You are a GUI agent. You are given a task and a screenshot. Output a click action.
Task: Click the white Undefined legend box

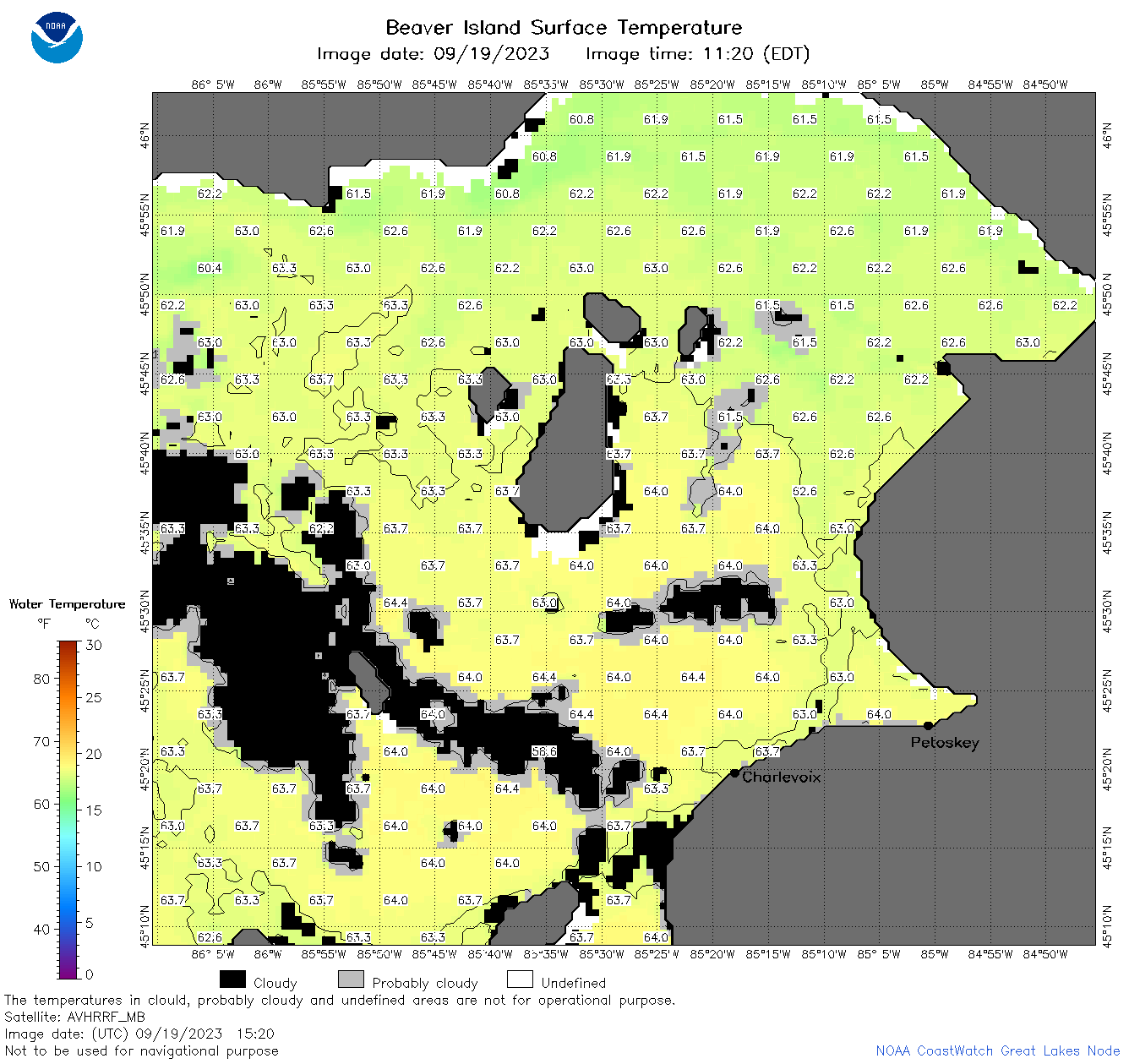tap(520, 979)
